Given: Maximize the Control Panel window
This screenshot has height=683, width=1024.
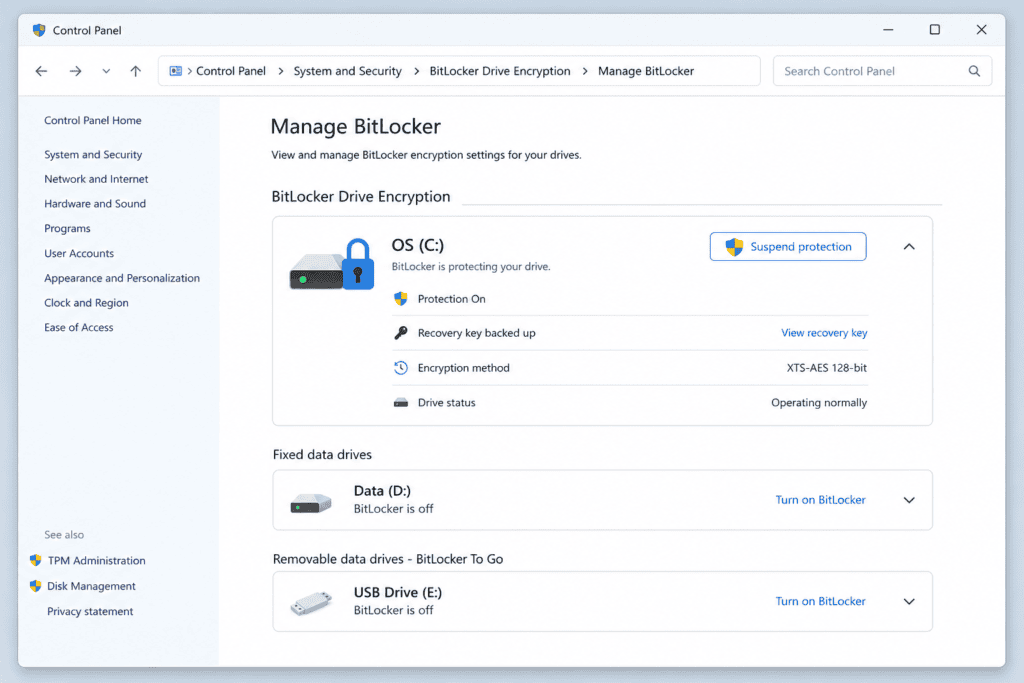Looking at the screenshot, I should point(935,30).
